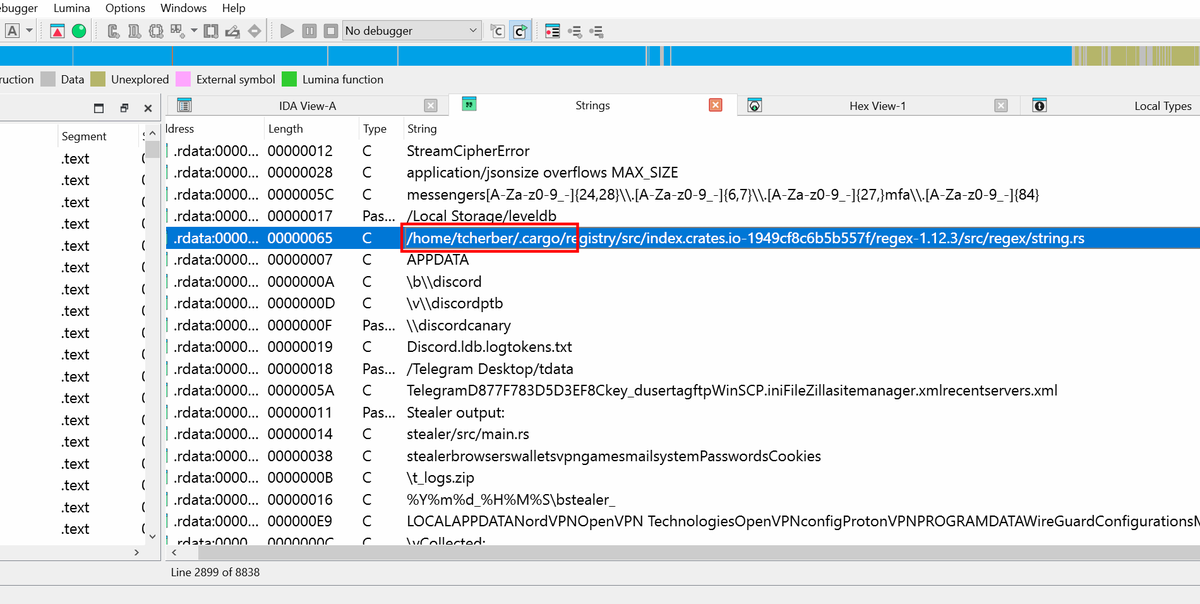Image resolution: width=1200 pixels, height=604 pixels.
Task: Open the breakpoint list toolbar icon
Action: click(552, 31)
